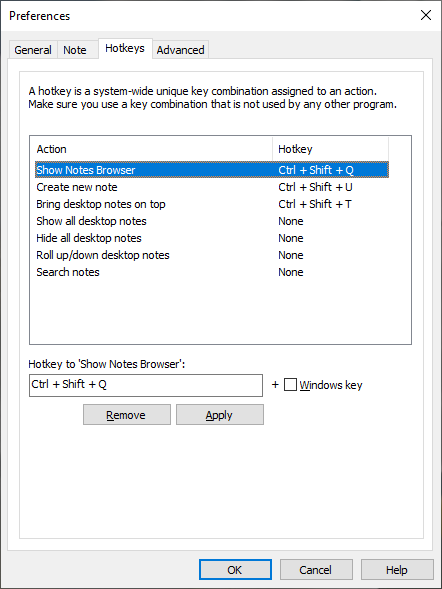This screenshot has height=589, width=442.
Task: Pick the Hide all desktop notes row
Action: coord(212,238)
